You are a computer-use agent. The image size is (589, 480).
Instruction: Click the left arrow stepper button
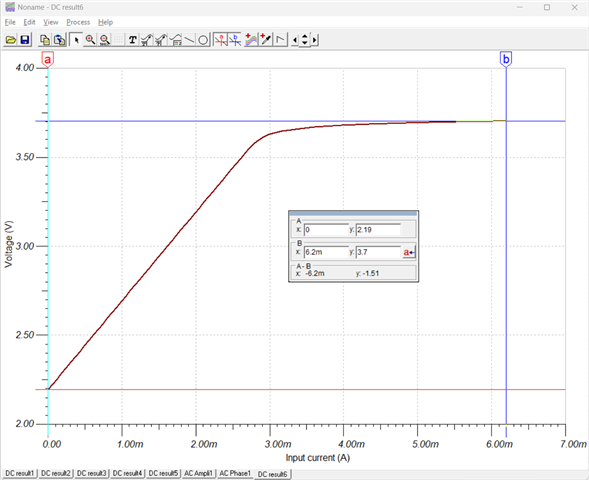tap(295, 40)
